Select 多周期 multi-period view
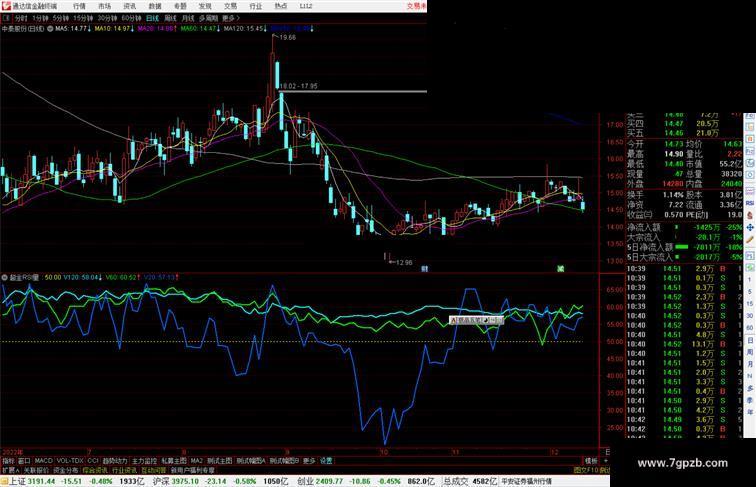The image size is (756, 487). [208, 18]
